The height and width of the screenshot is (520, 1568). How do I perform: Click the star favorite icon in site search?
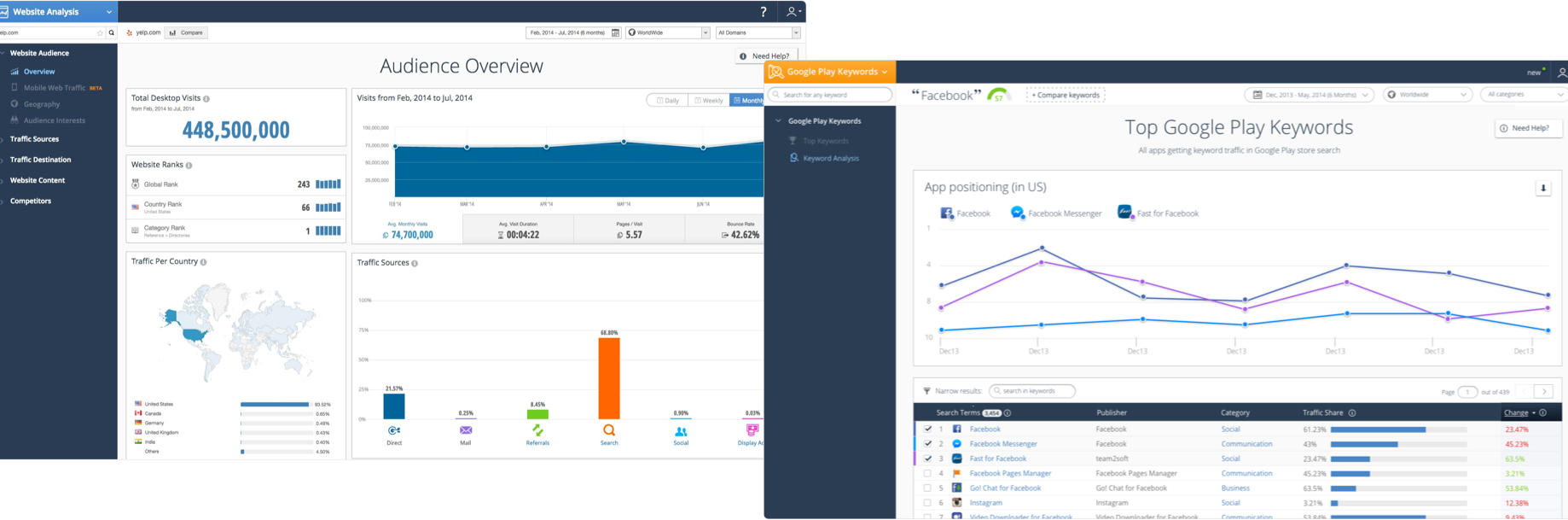[100, 33]
